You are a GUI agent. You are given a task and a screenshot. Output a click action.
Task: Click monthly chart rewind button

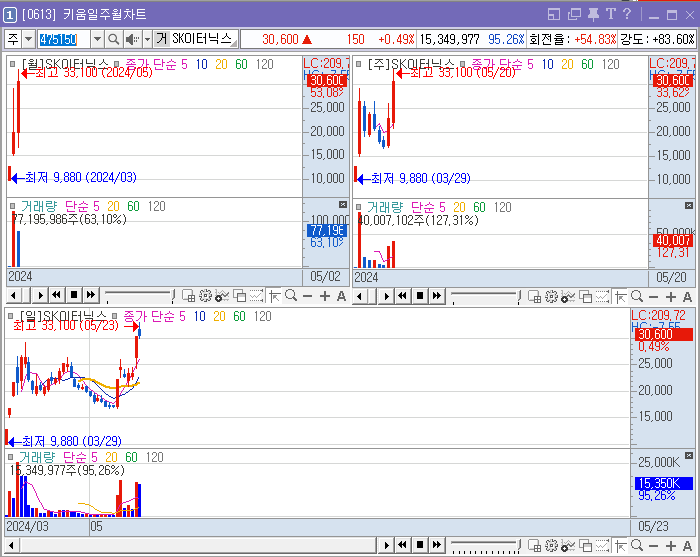click(57, 295)
